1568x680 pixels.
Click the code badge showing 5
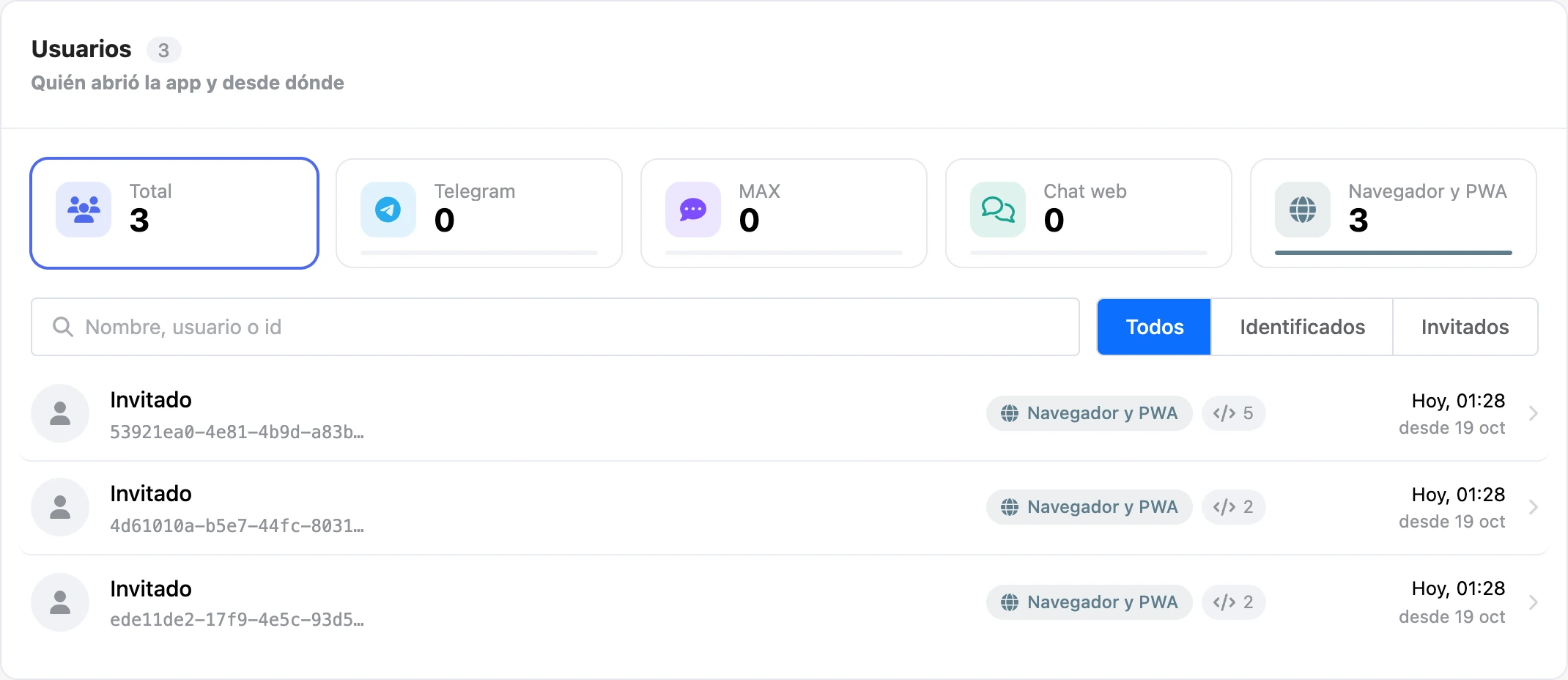click(1233, 413)
